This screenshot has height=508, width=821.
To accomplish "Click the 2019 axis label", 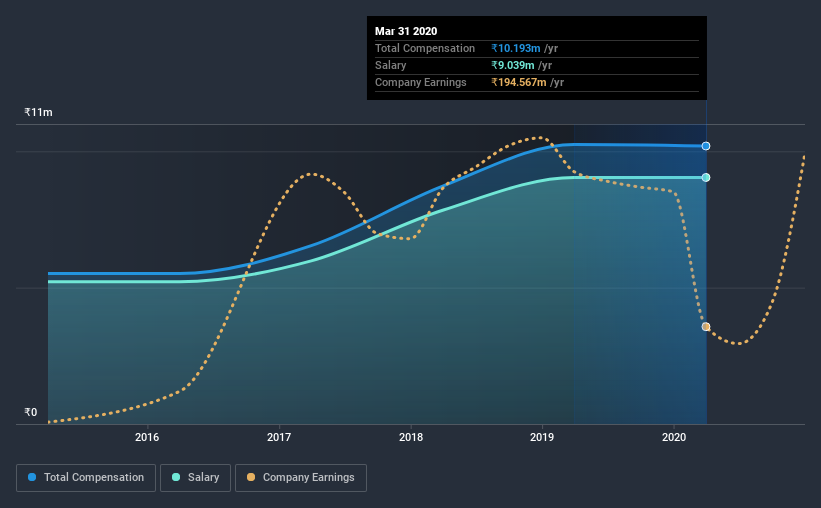I will click(x=542, y=437).
